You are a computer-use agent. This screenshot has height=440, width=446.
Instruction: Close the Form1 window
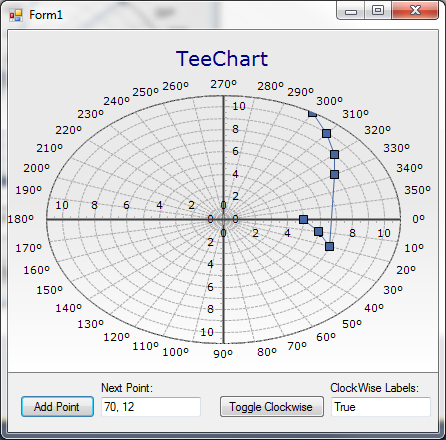coord(415,11)
